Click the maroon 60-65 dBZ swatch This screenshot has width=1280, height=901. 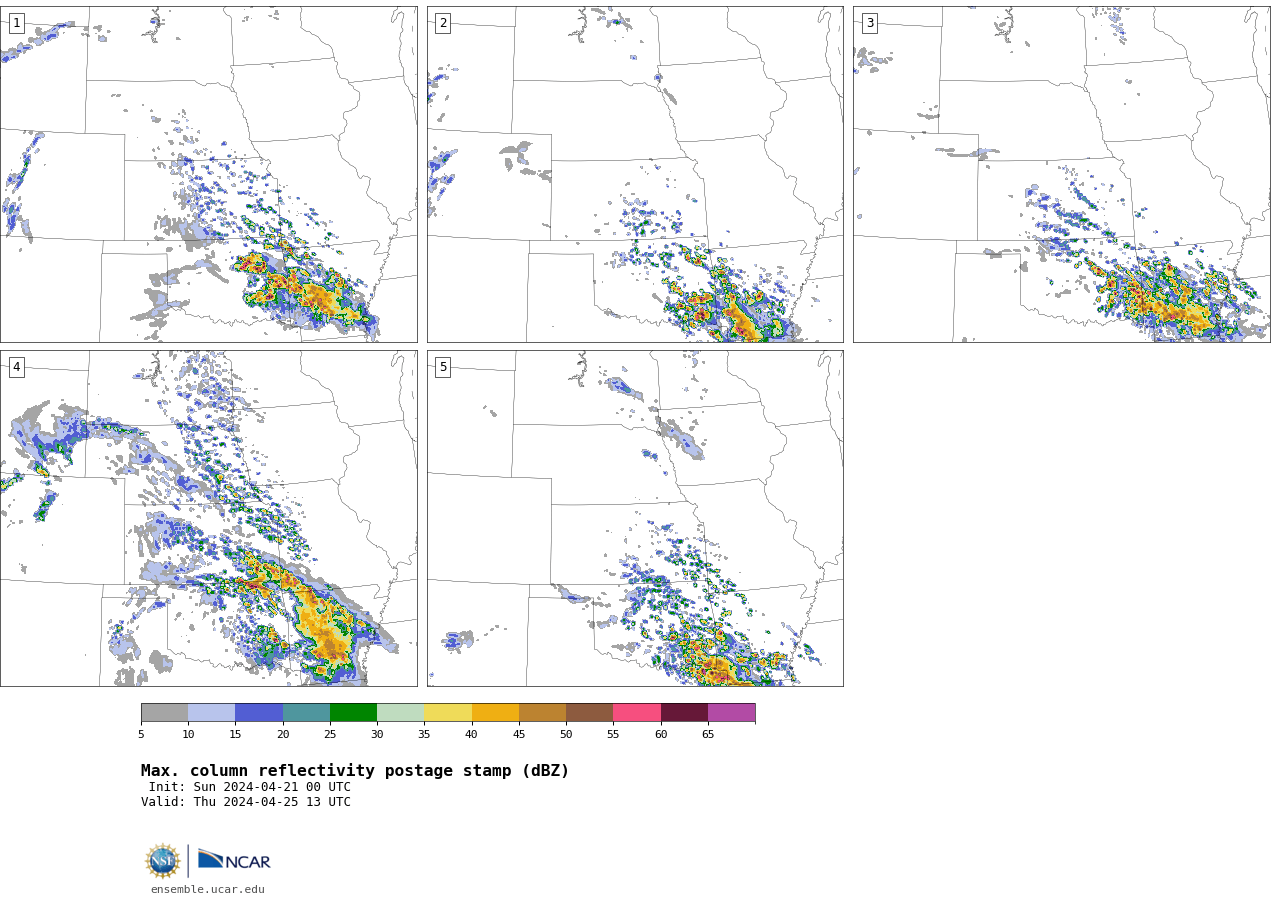pos(684,713)
